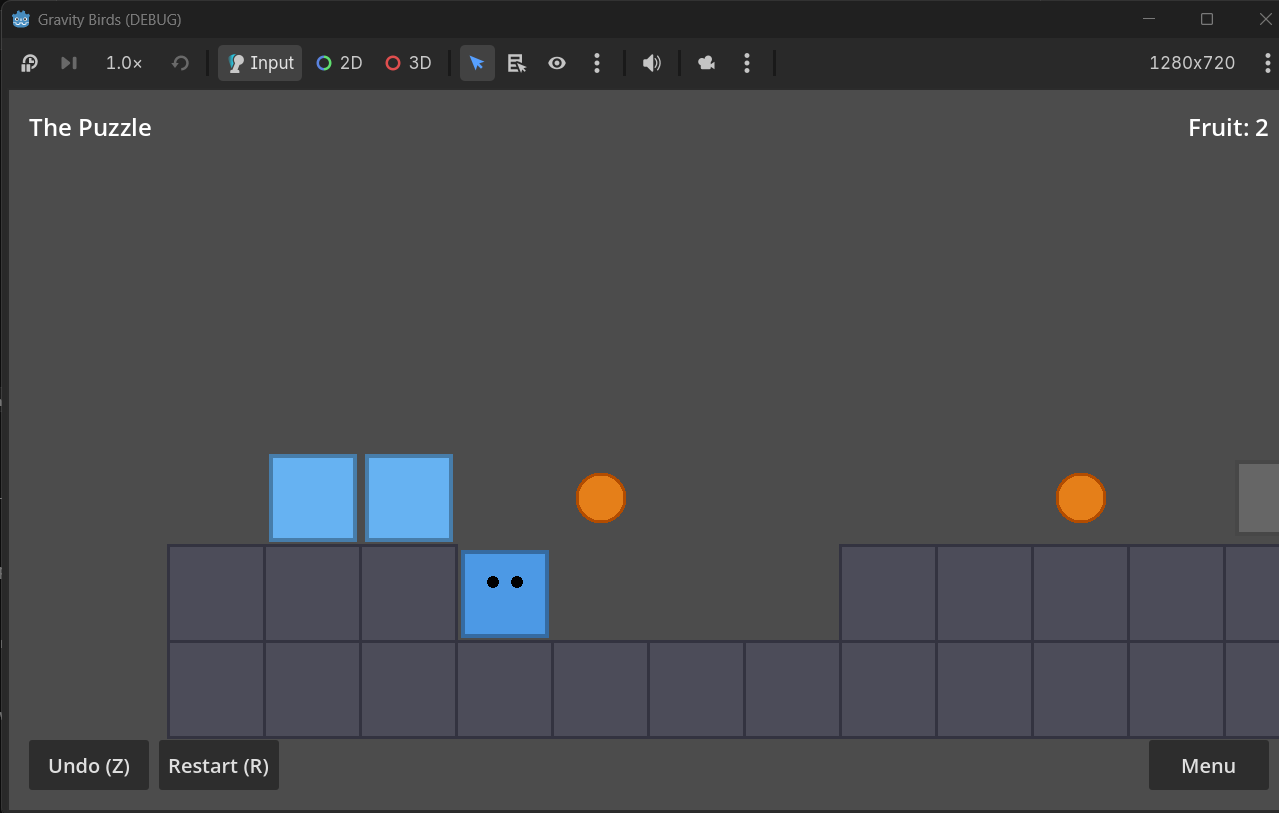
Task: Click the Fruit: 2 counter text
Action: tap(1228, 127)
